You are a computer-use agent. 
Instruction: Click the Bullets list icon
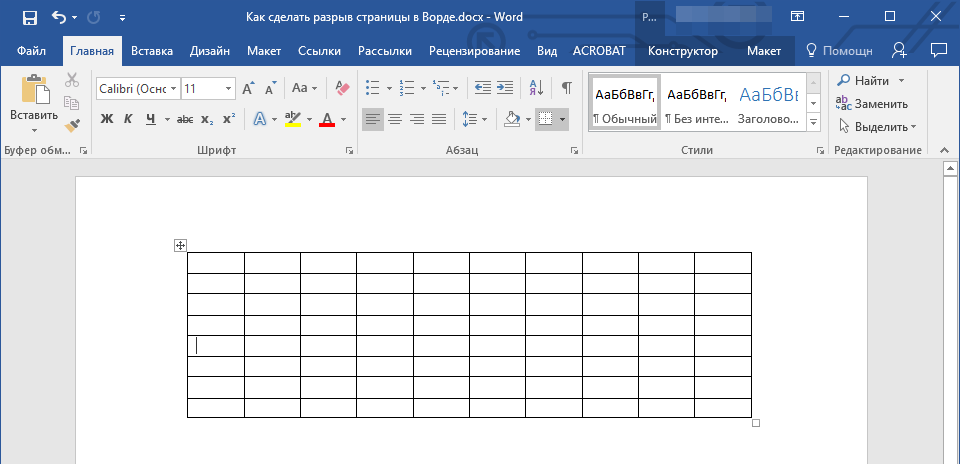click(x=373, y=89)
